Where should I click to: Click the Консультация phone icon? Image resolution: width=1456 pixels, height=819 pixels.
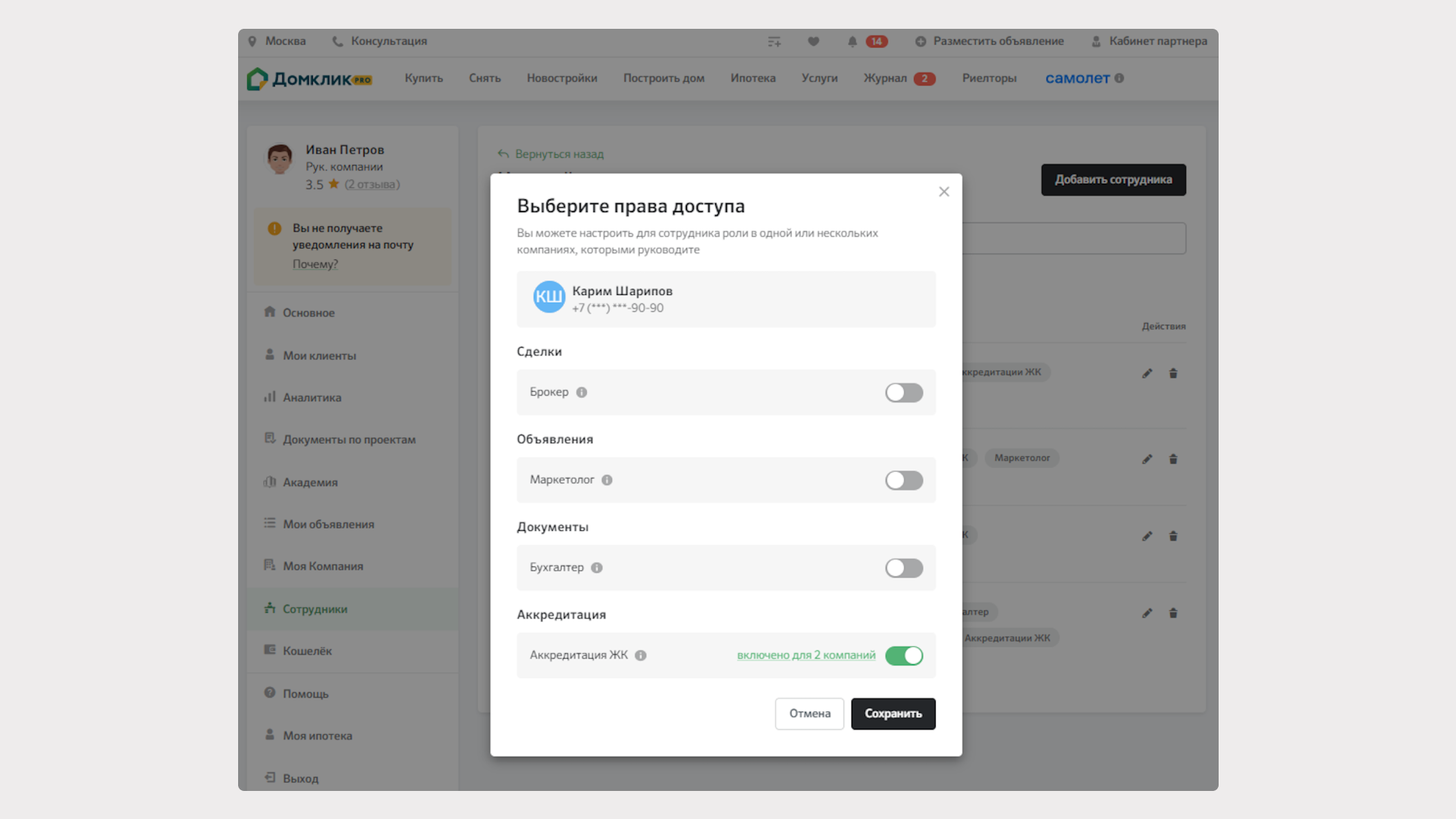coord(337,41)
